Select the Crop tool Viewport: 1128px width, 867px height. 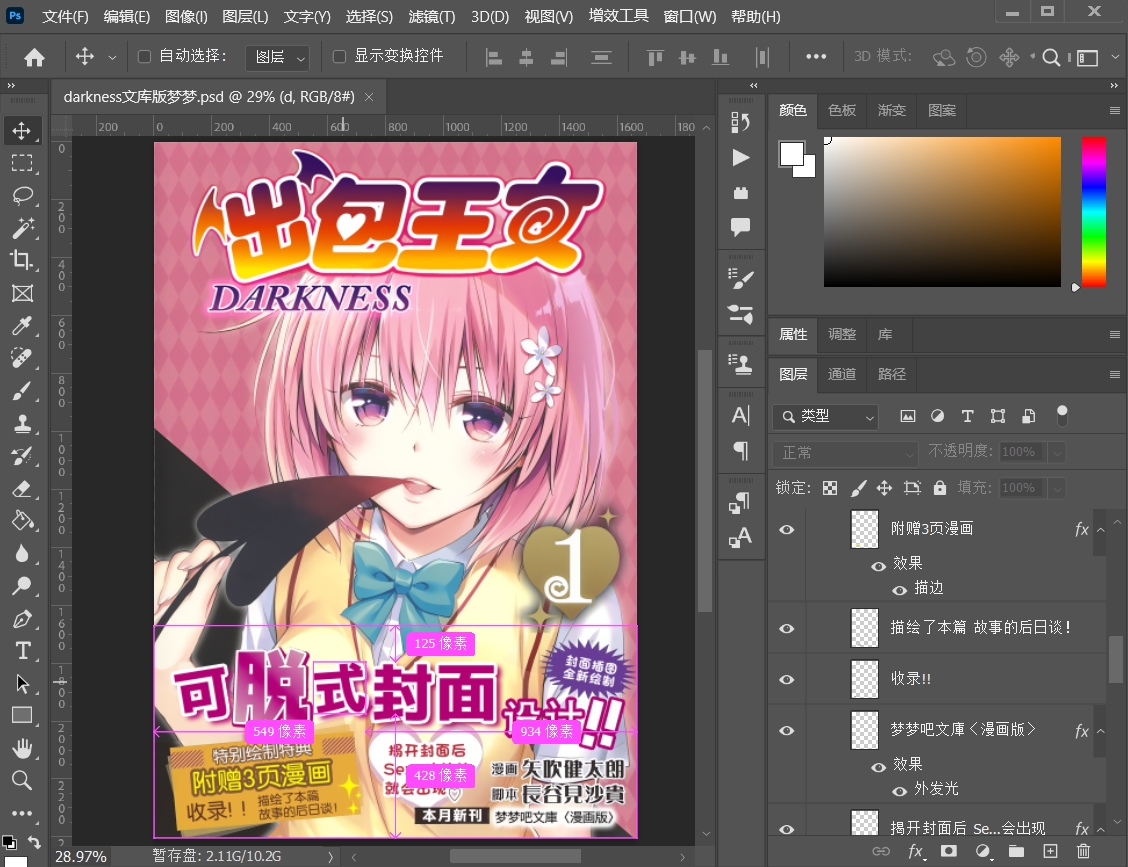[22, 260]
